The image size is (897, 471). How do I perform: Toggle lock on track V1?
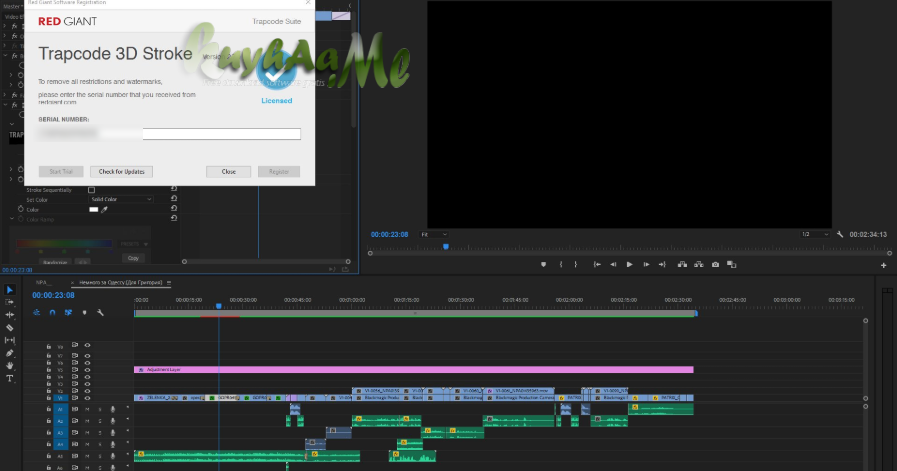point(49,398)
